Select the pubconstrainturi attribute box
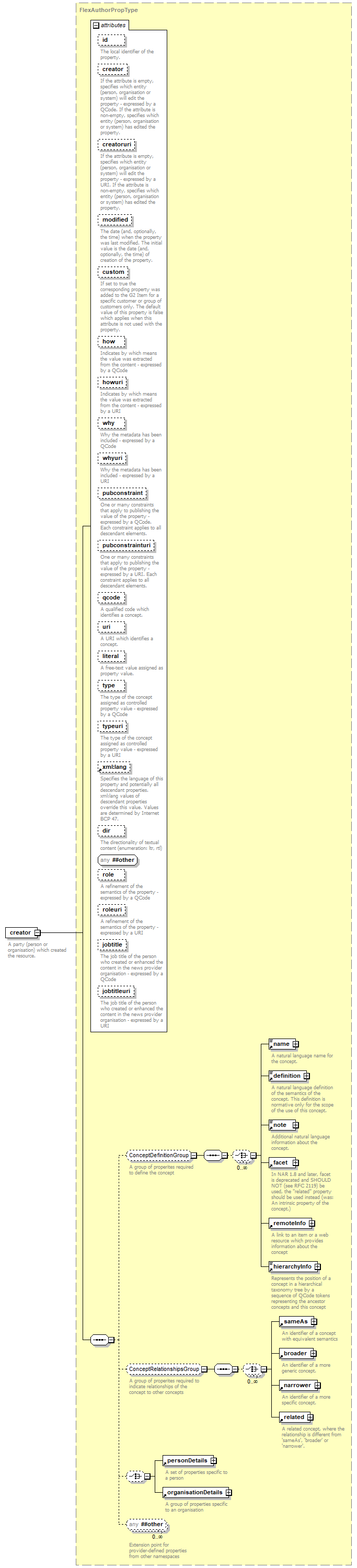357x1568 pixels. [126, 545]
